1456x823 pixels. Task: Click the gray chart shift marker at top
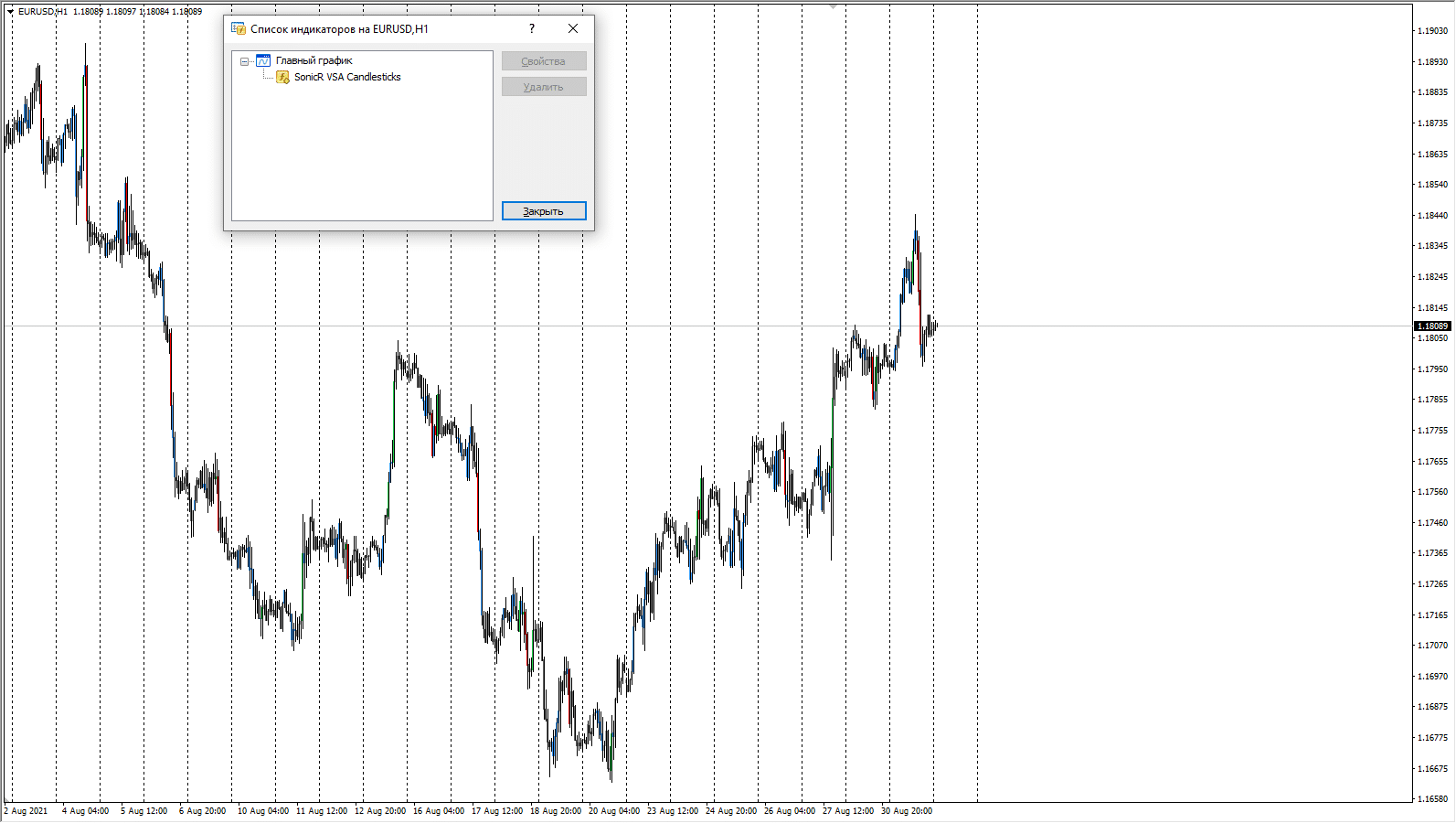coord(833,6)
